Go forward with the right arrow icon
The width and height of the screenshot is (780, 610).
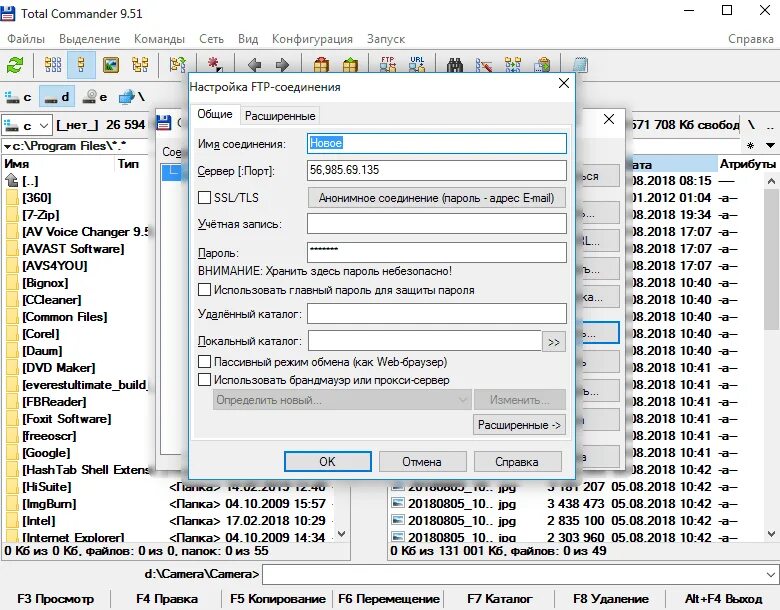[x=282, y=65]
